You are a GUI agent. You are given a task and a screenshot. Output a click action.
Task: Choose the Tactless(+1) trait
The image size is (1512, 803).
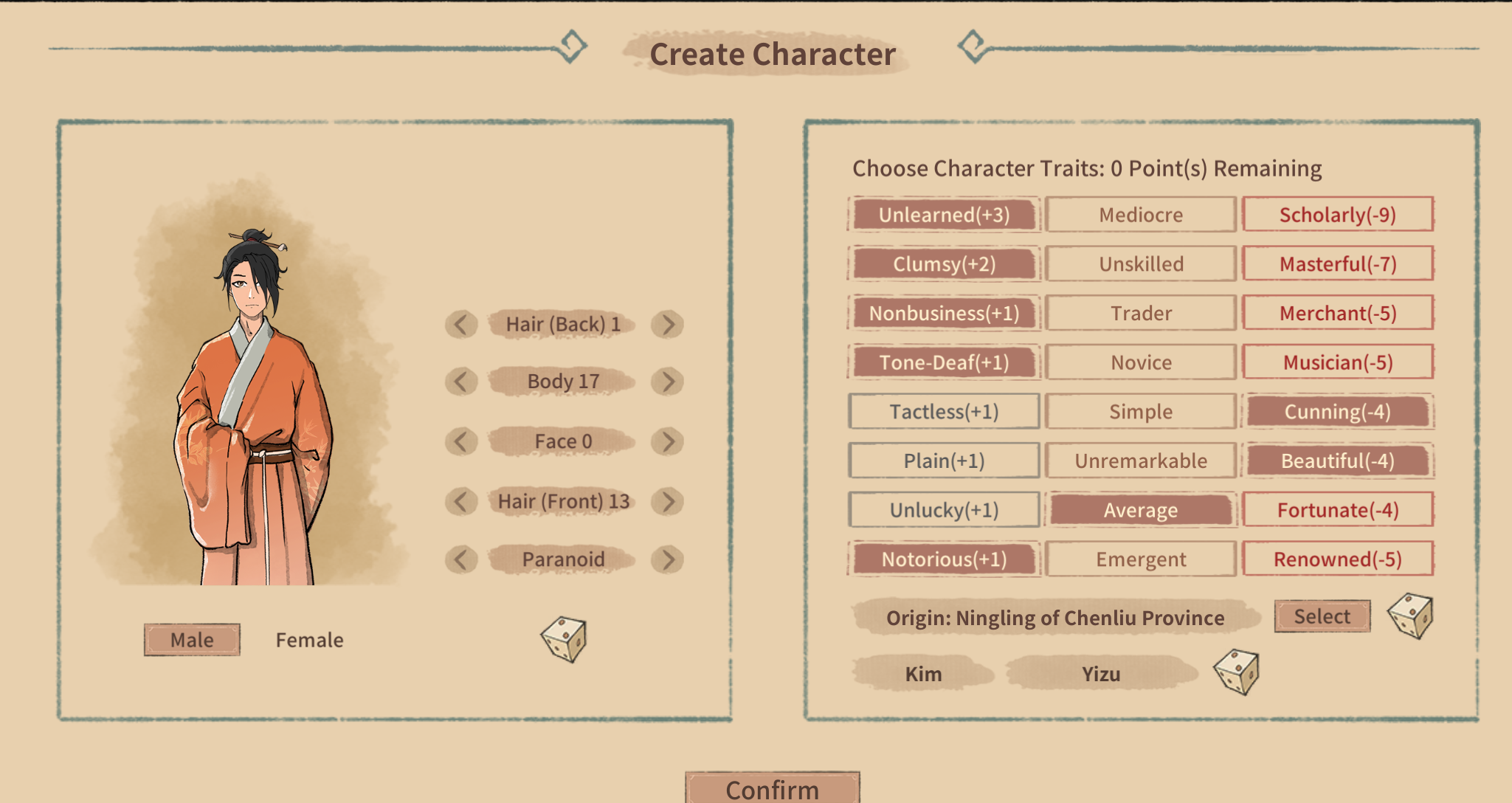tap(944, 412)
